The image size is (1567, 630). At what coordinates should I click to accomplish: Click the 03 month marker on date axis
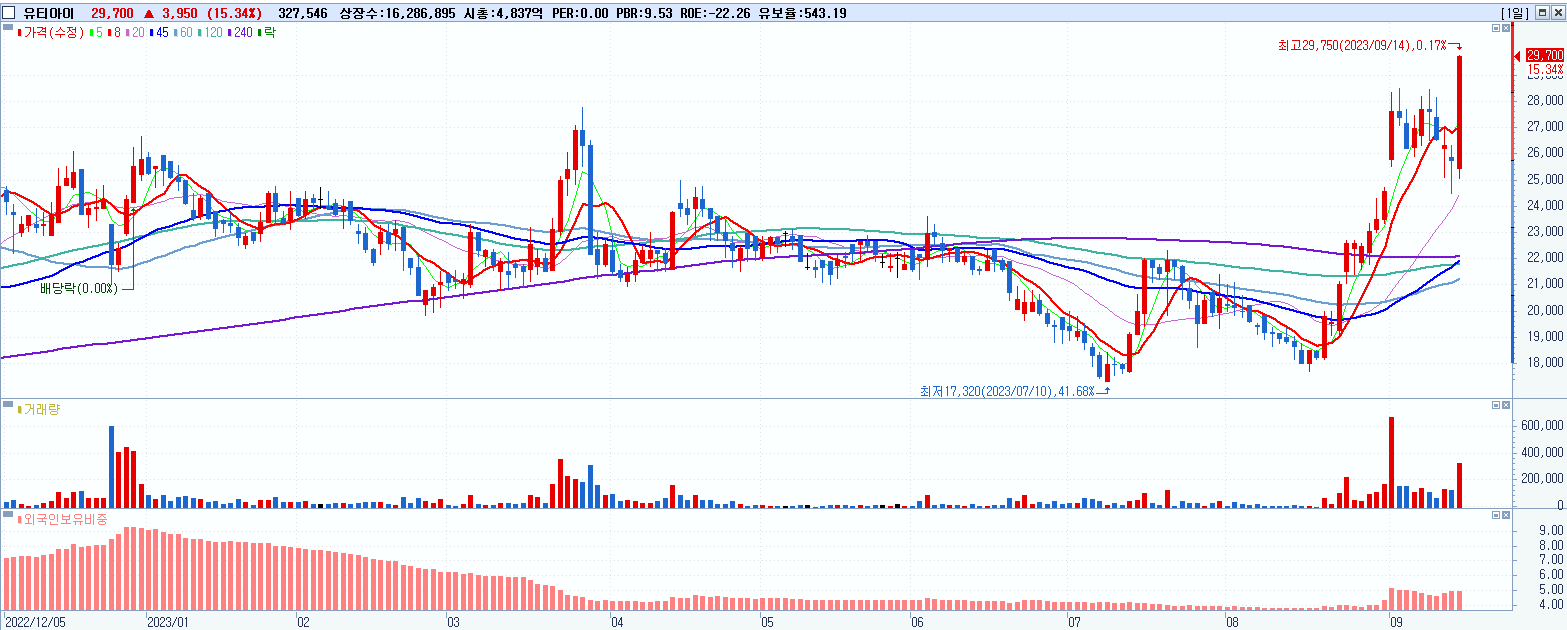454,621
